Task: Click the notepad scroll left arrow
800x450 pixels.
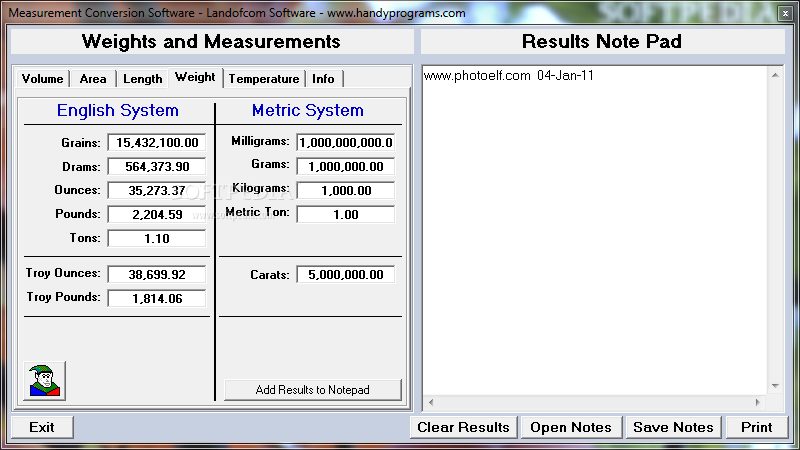Action: click(431, 403)
